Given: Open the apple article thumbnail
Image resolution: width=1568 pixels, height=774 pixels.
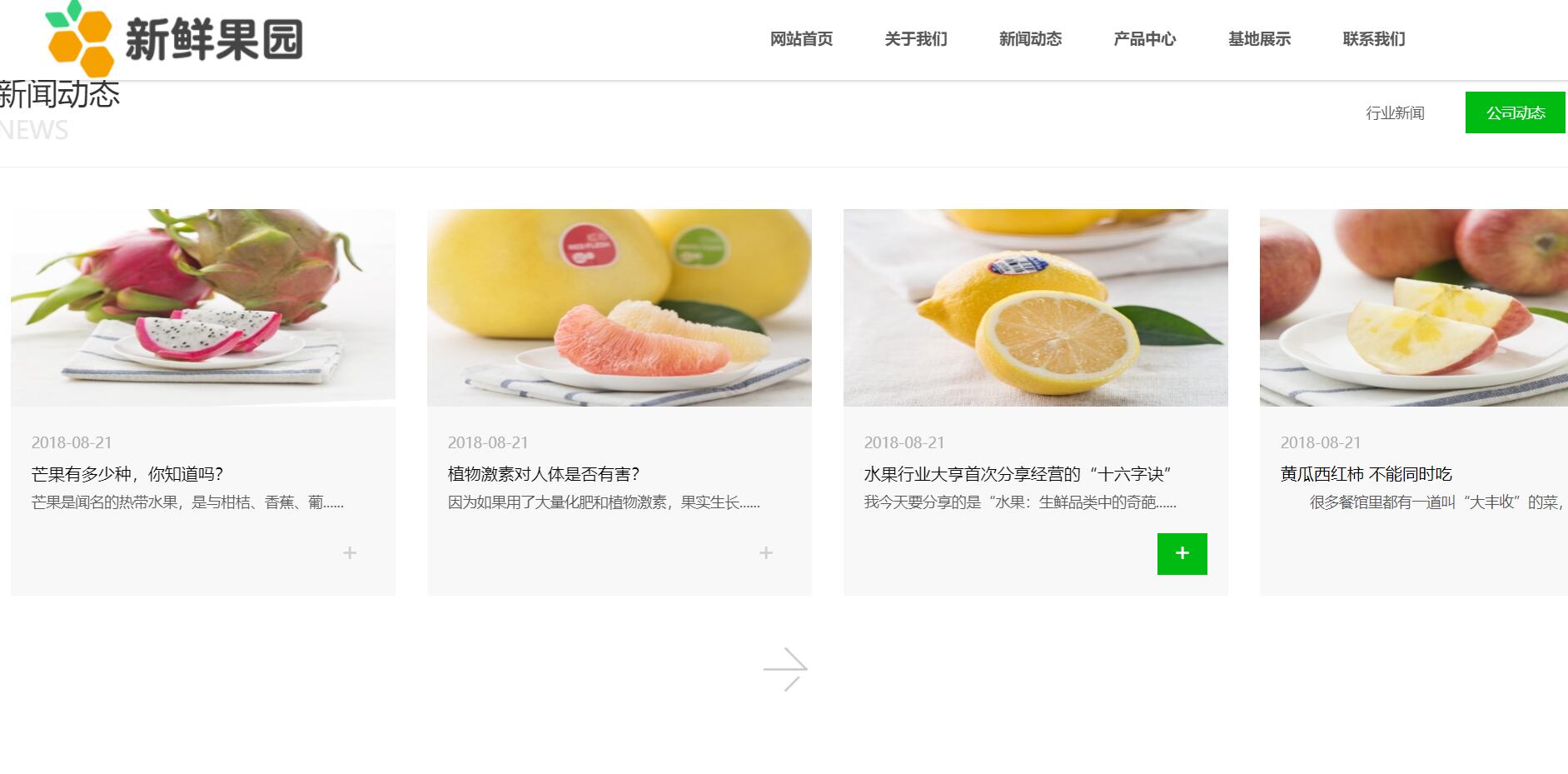Looking at the screenshot, I should click(1414, 307).
